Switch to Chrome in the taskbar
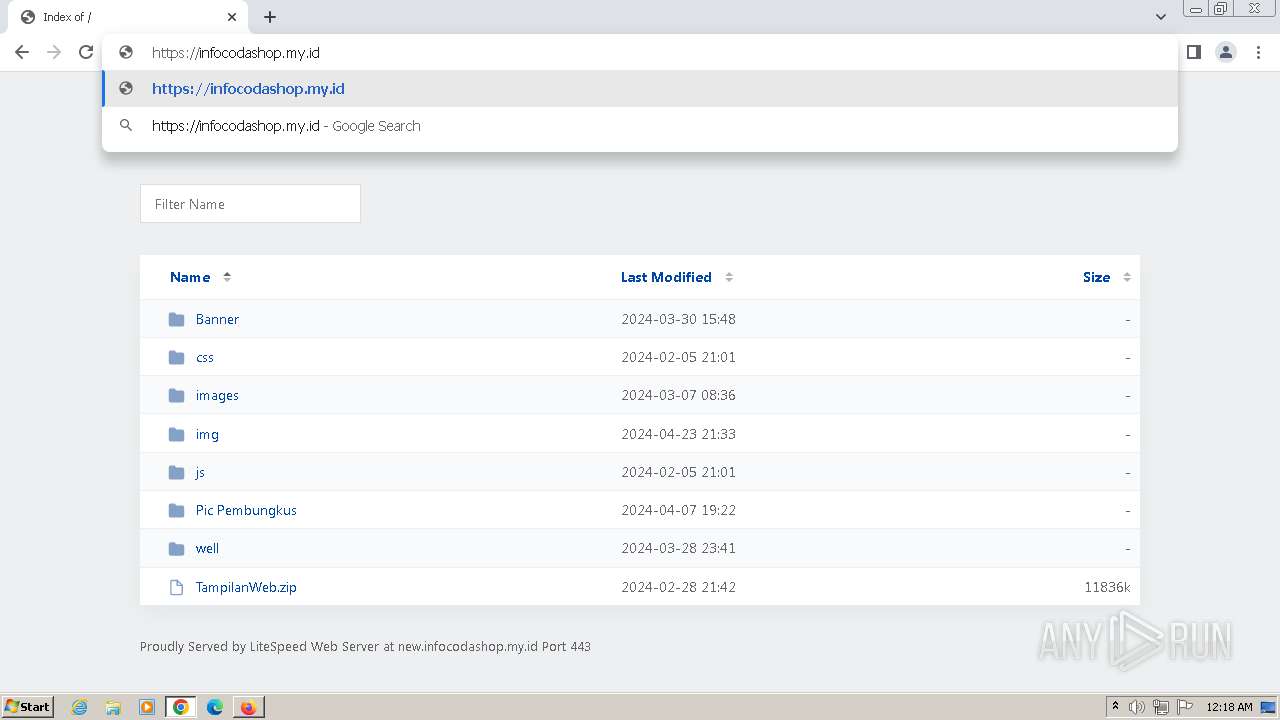 (x=181, y=707)
